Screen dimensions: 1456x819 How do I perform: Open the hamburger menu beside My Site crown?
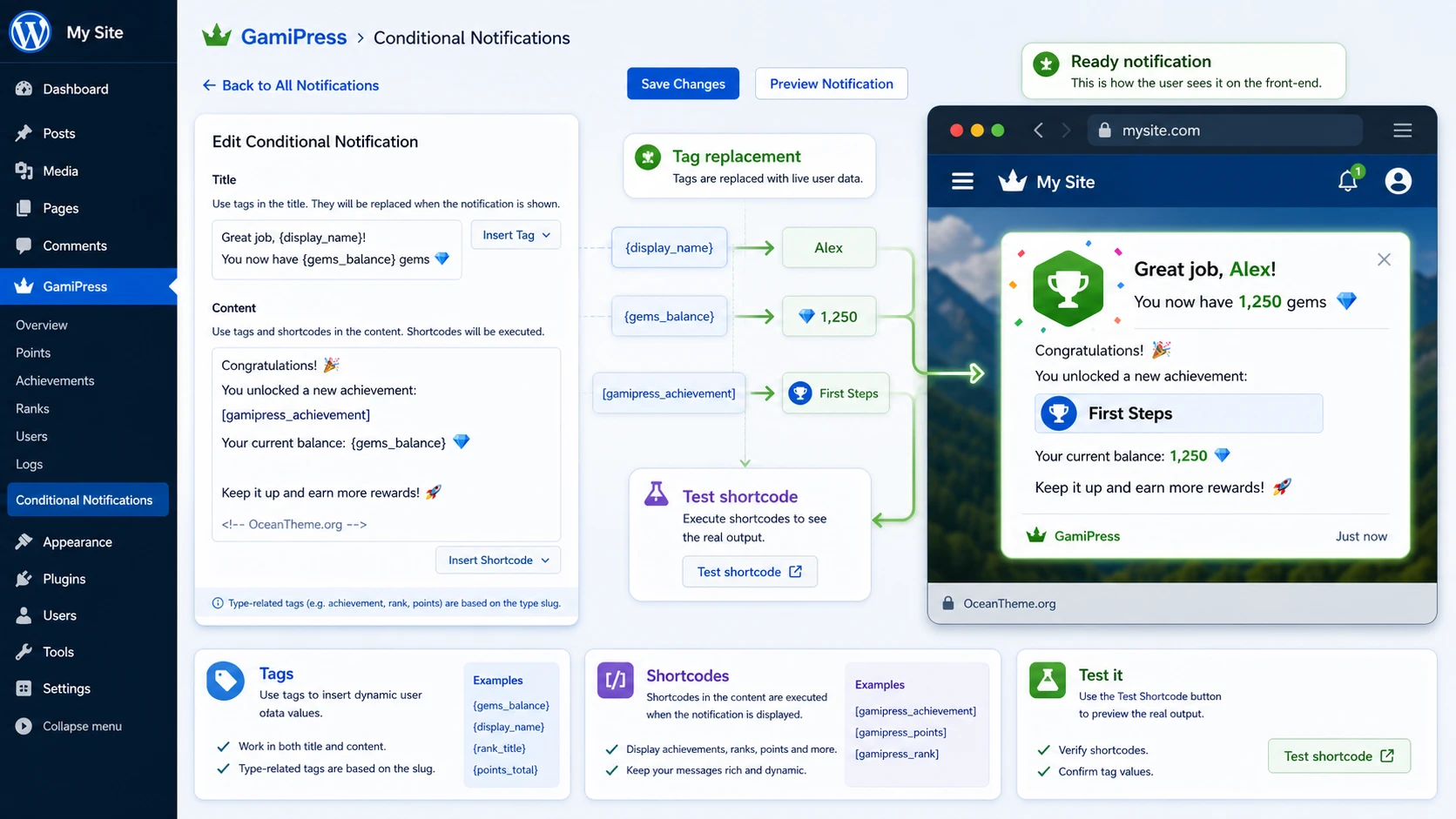(x=962, y=181)
